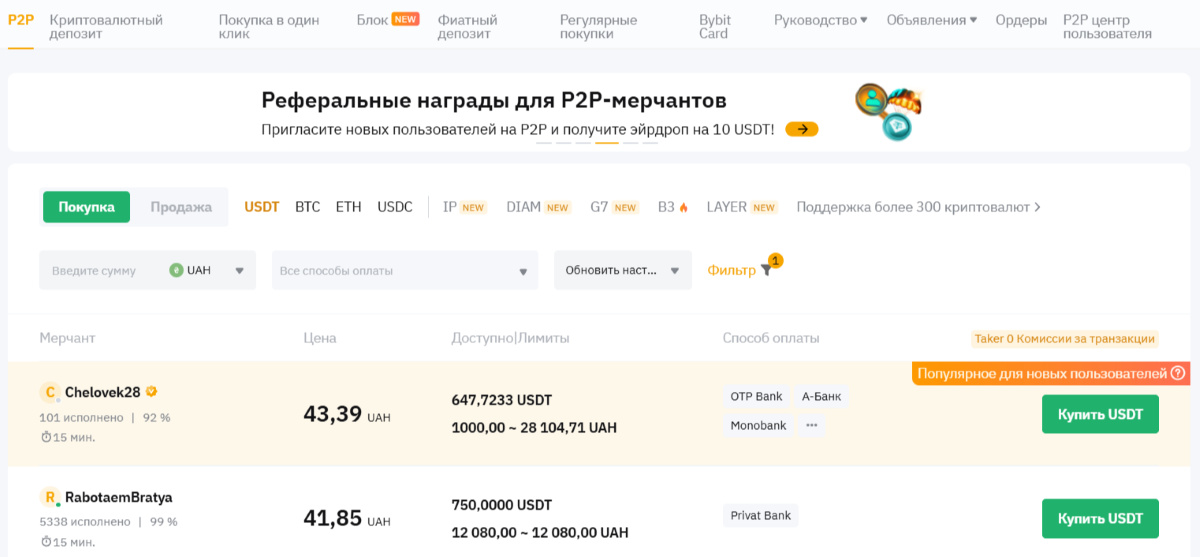Viewport: 1200px width, 557px height.
Task: Select the Покупка (Buy) mode
Action: click(x=86, y=207)
